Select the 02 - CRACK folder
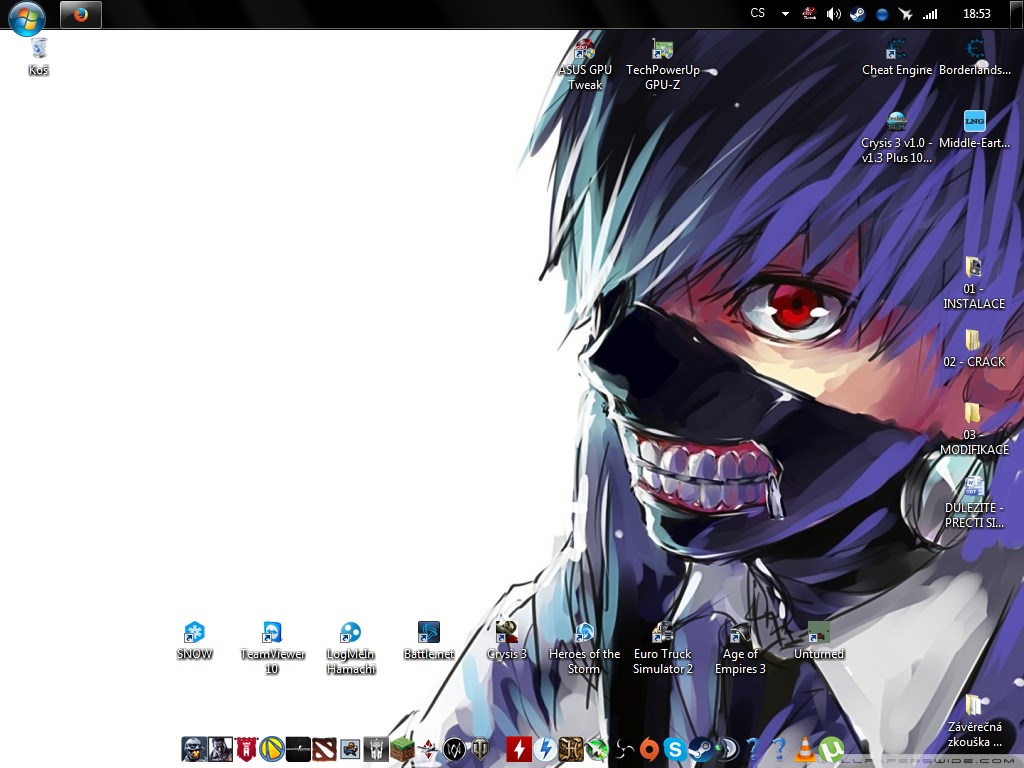The width and height of the screenshot is (1024, 768). pos(973,347)
